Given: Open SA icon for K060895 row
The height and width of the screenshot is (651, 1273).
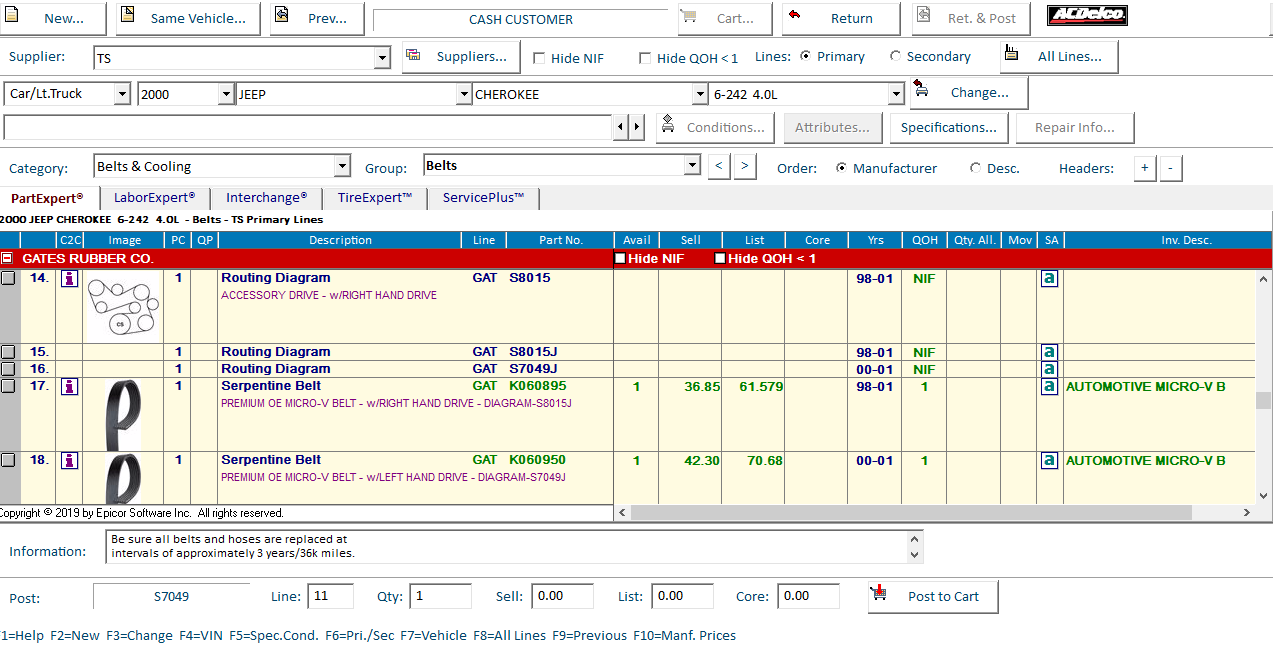Looking at the screenshot, I should [x=1049, y=387].
